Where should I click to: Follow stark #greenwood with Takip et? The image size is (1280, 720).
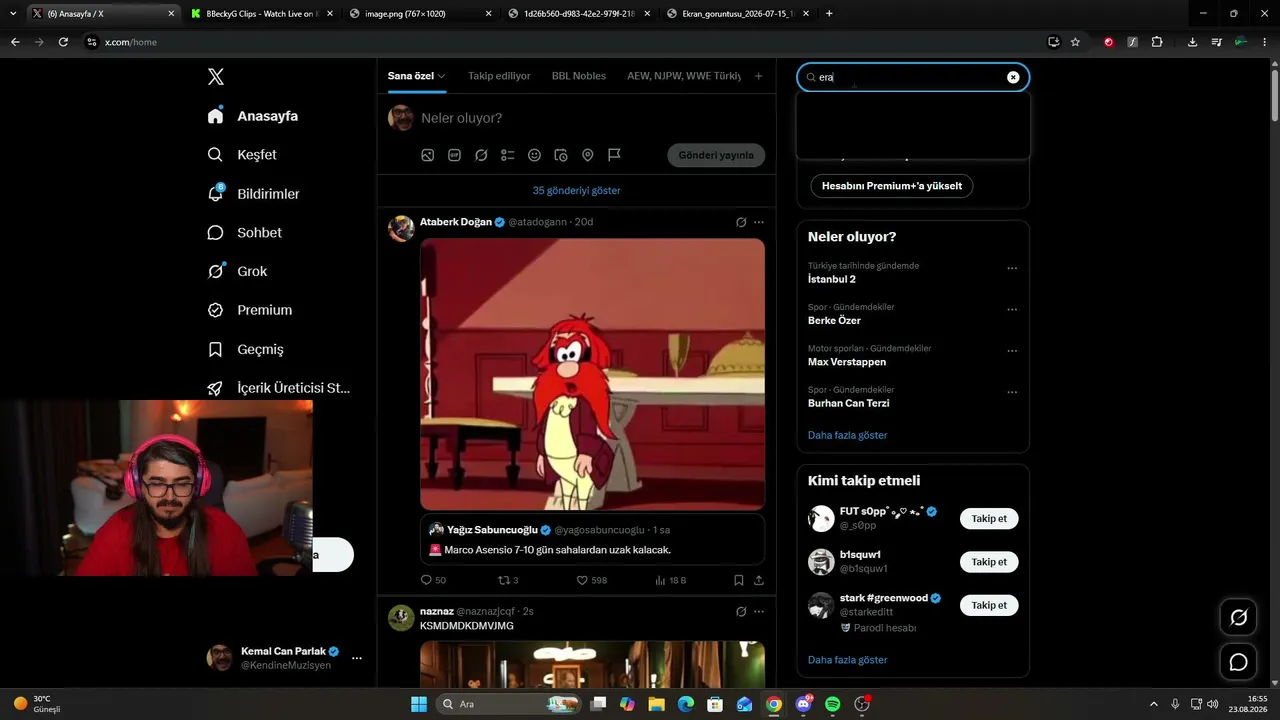[x=989, y=605]
